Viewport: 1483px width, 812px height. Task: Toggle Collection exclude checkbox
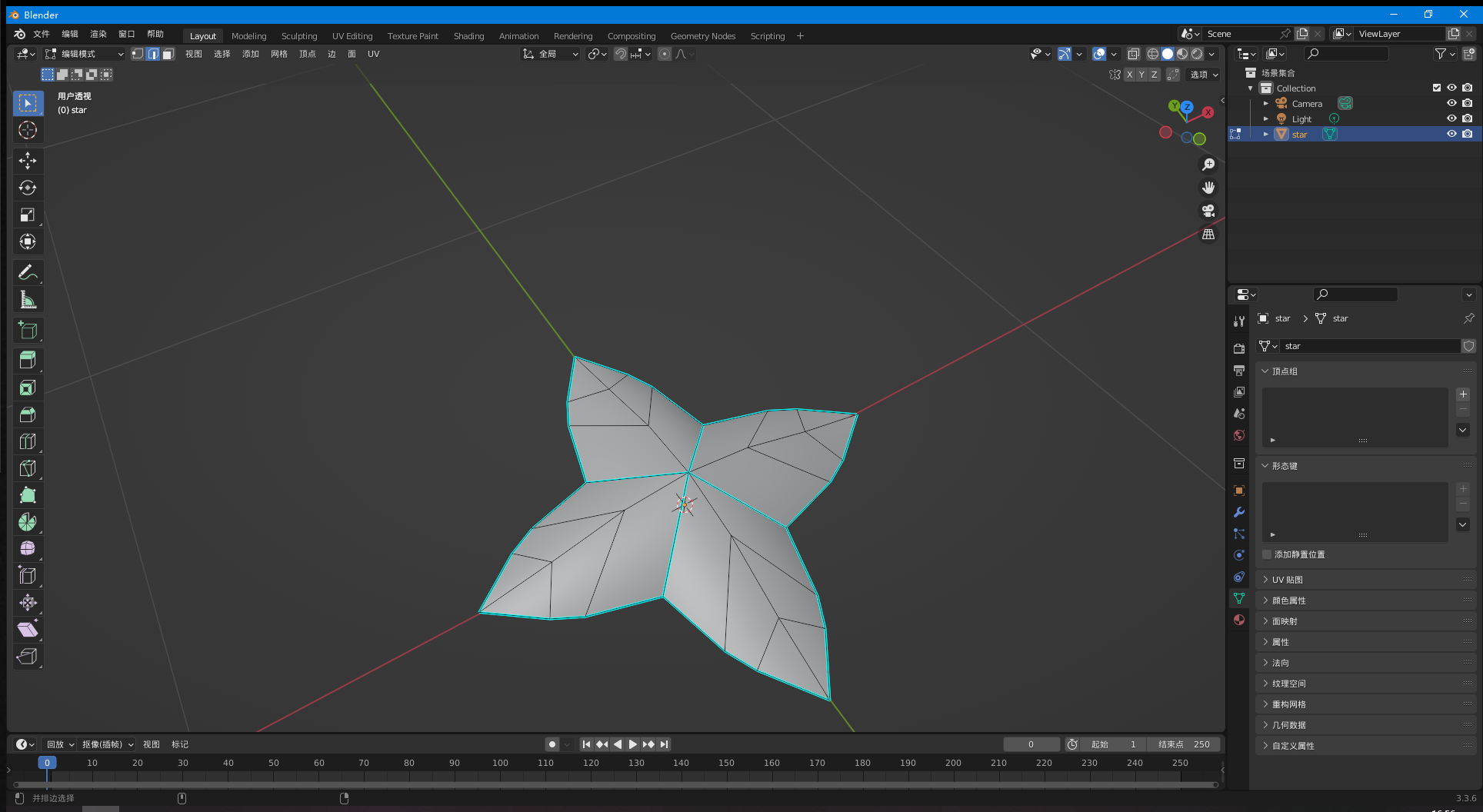pos(1437,88)
